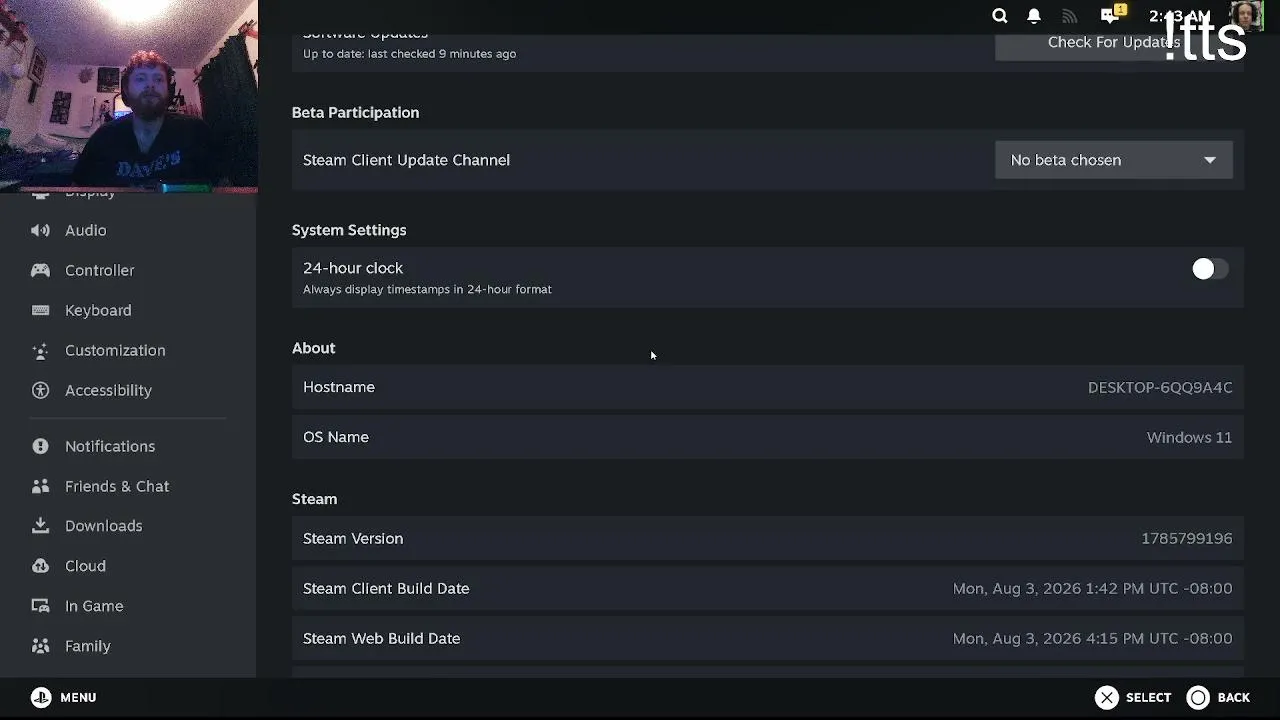Image resolution: width=1280 pixels, height=720 pixels.
Task: Click the web build date ending 4:15 PM
Action: (x=1093, y=638)
